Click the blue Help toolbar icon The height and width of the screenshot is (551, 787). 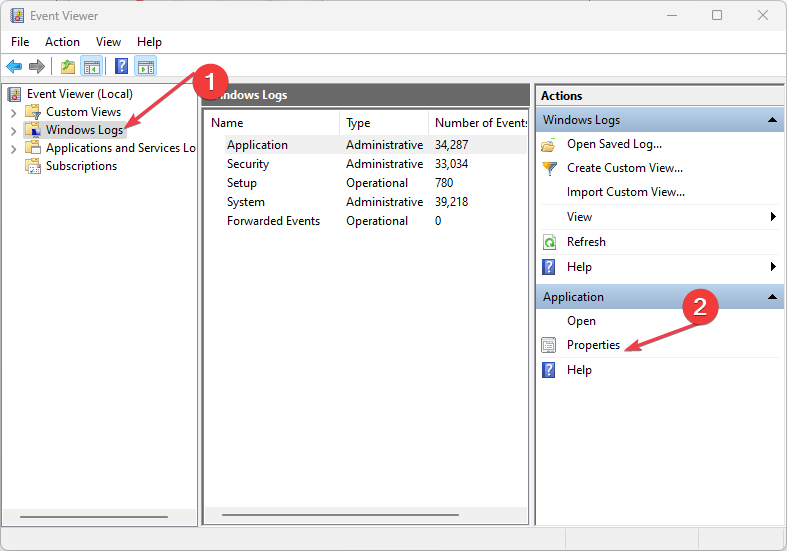point(121,66)
